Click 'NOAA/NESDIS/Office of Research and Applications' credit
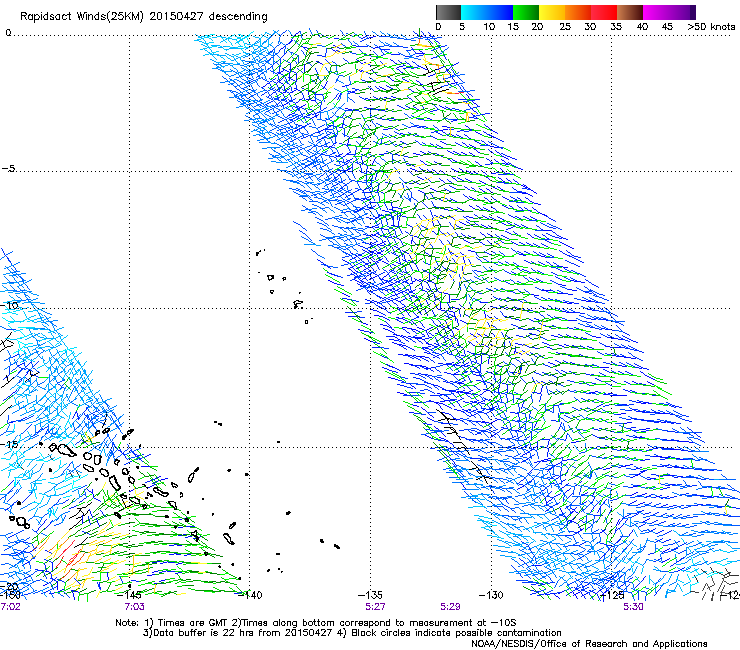Viewport: 740px width, 650px height. [x=589, y=644]
